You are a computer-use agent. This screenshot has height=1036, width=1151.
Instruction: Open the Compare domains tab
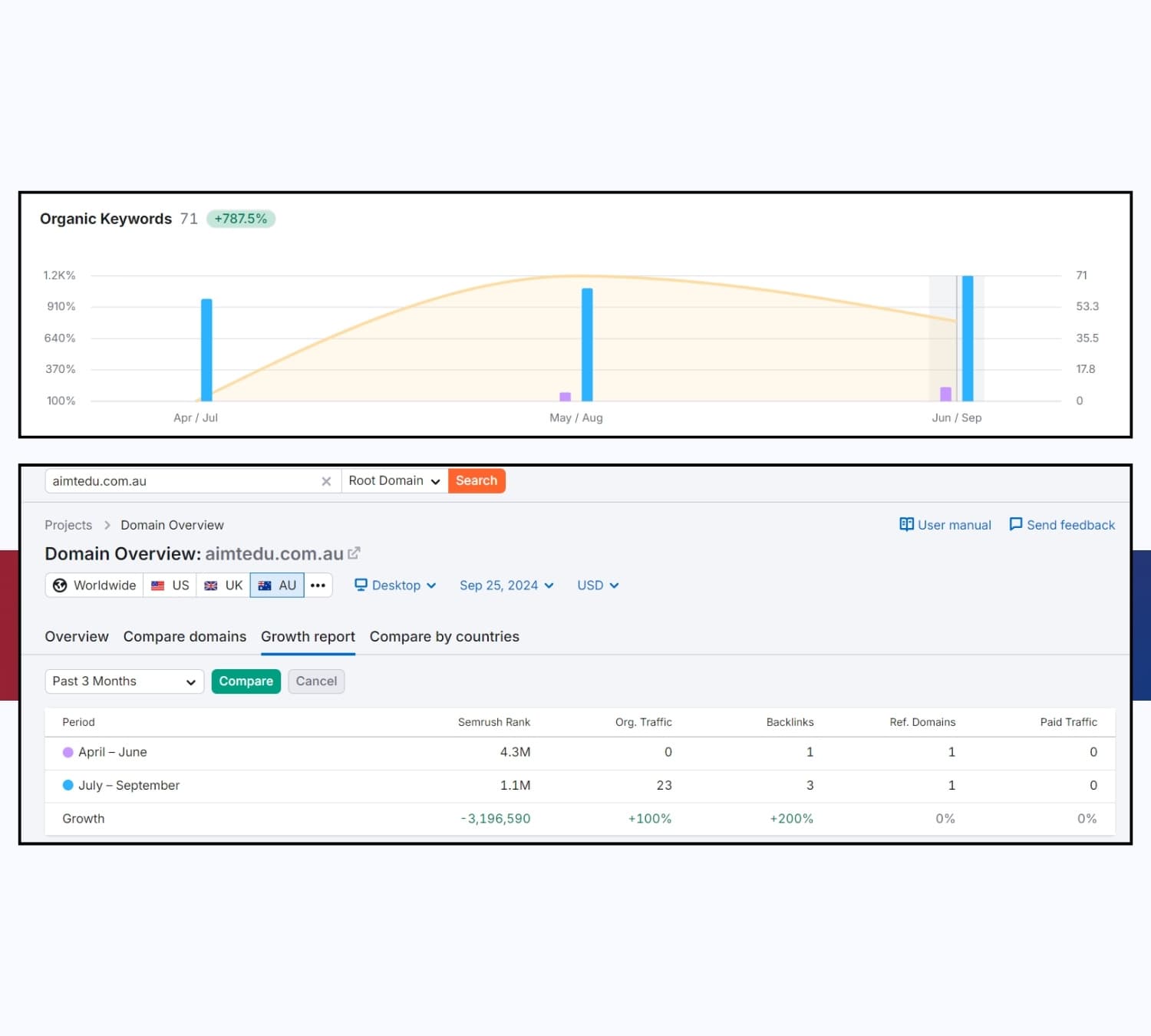click(185, 637)
